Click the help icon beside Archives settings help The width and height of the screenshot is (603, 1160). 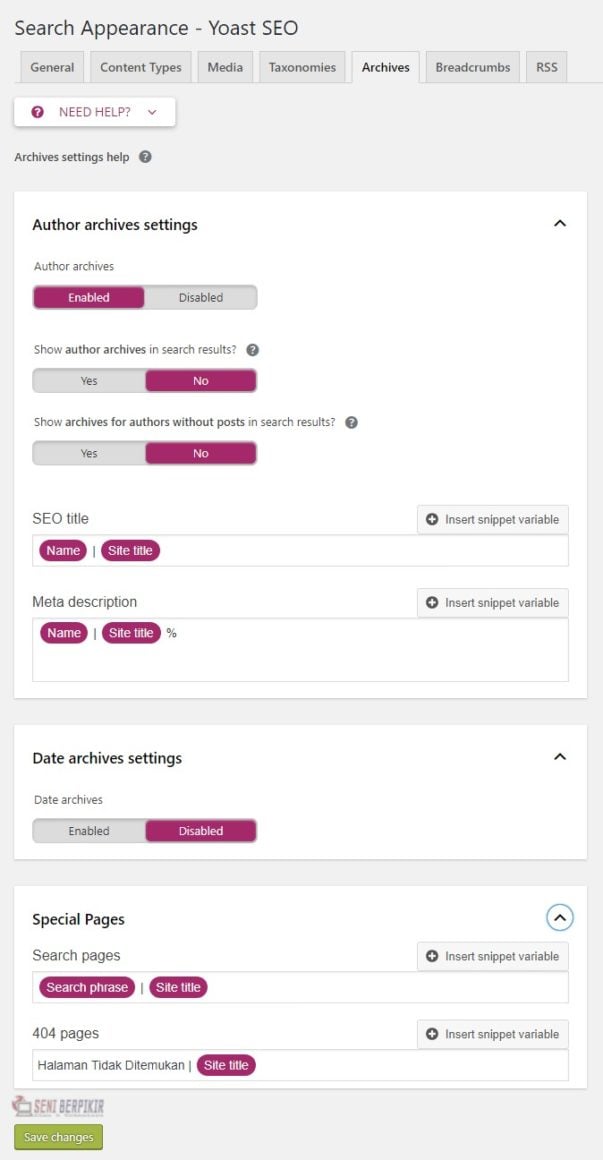coord(146,157)
